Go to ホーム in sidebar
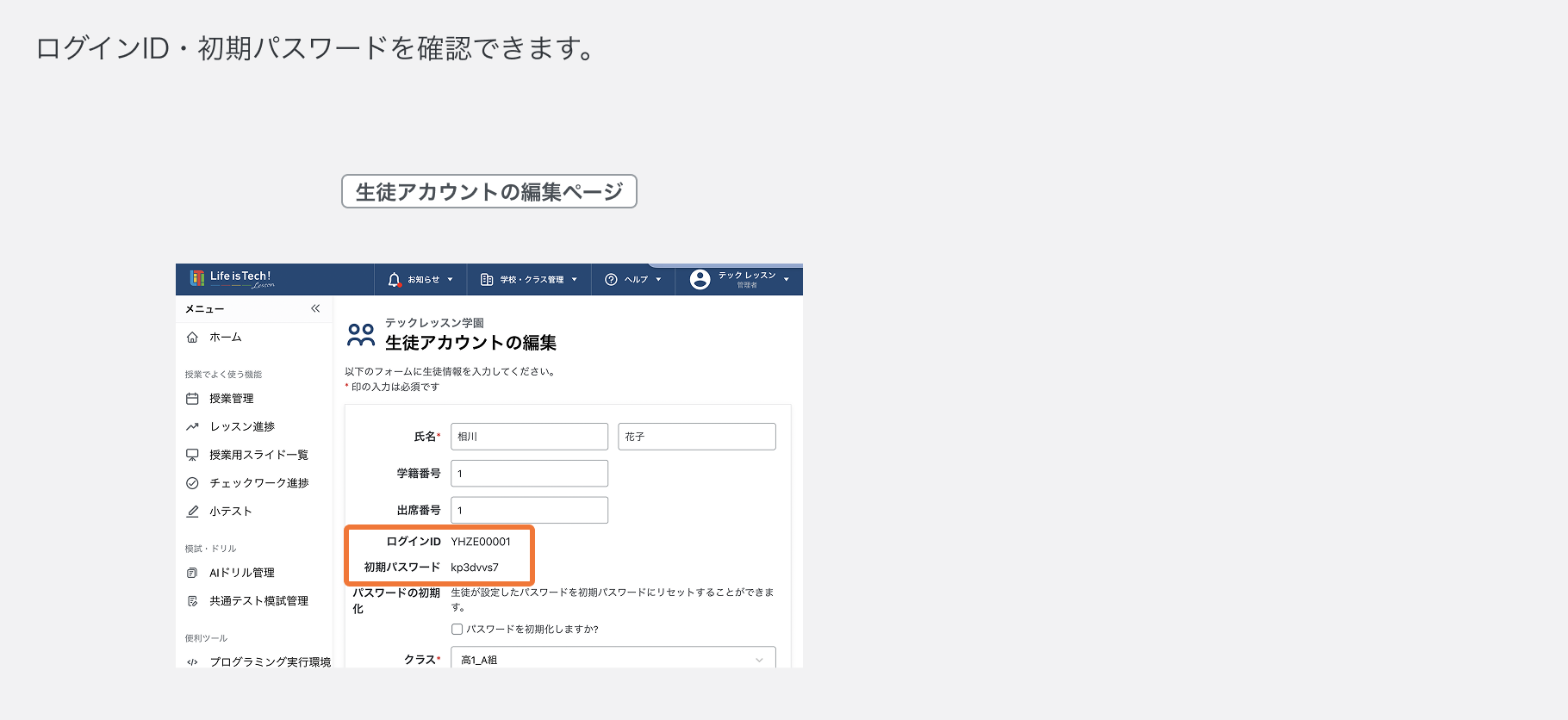The image size is (1568, 720). (226, 338)
